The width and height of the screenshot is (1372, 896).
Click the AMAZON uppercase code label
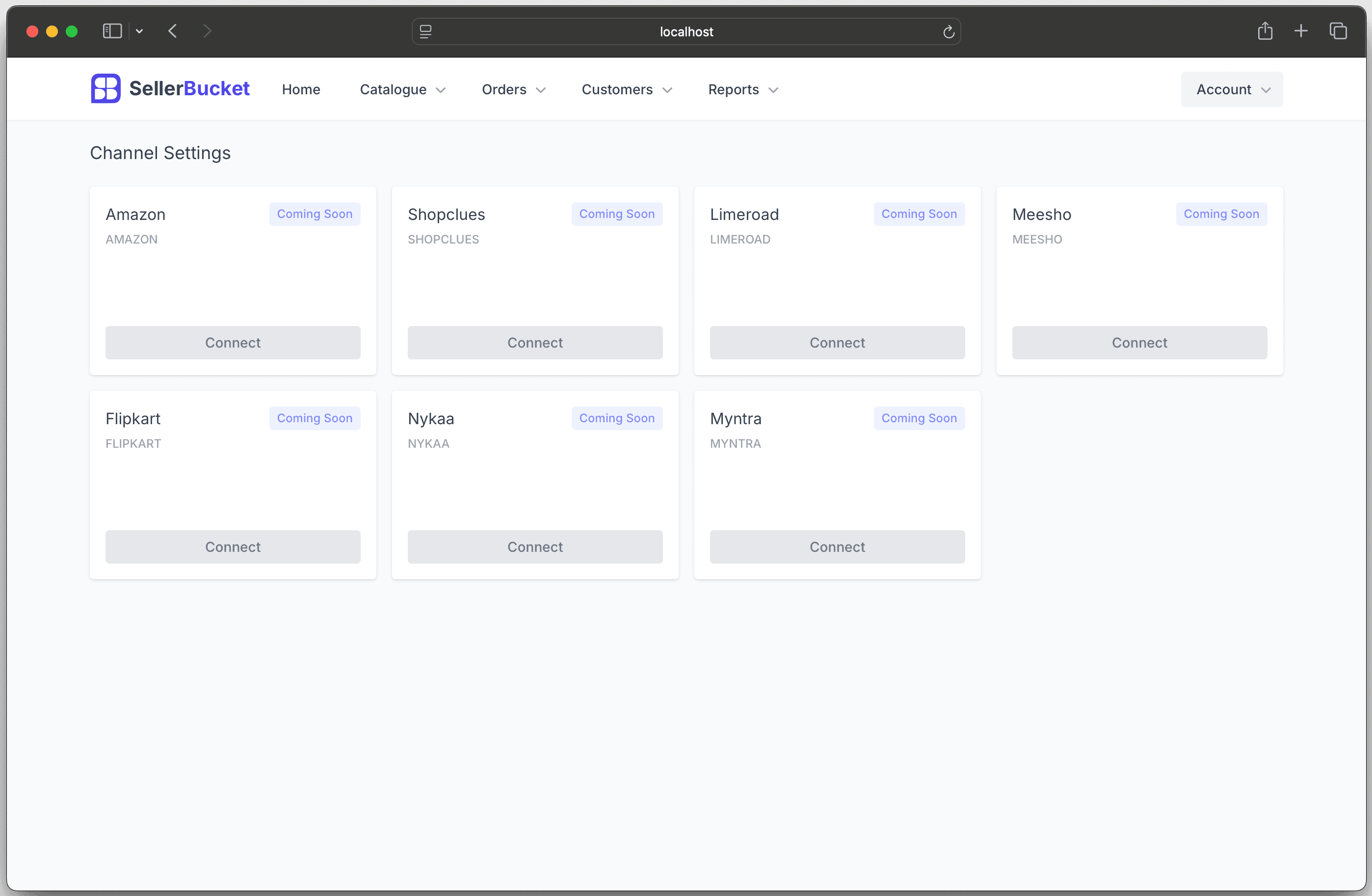132,240
